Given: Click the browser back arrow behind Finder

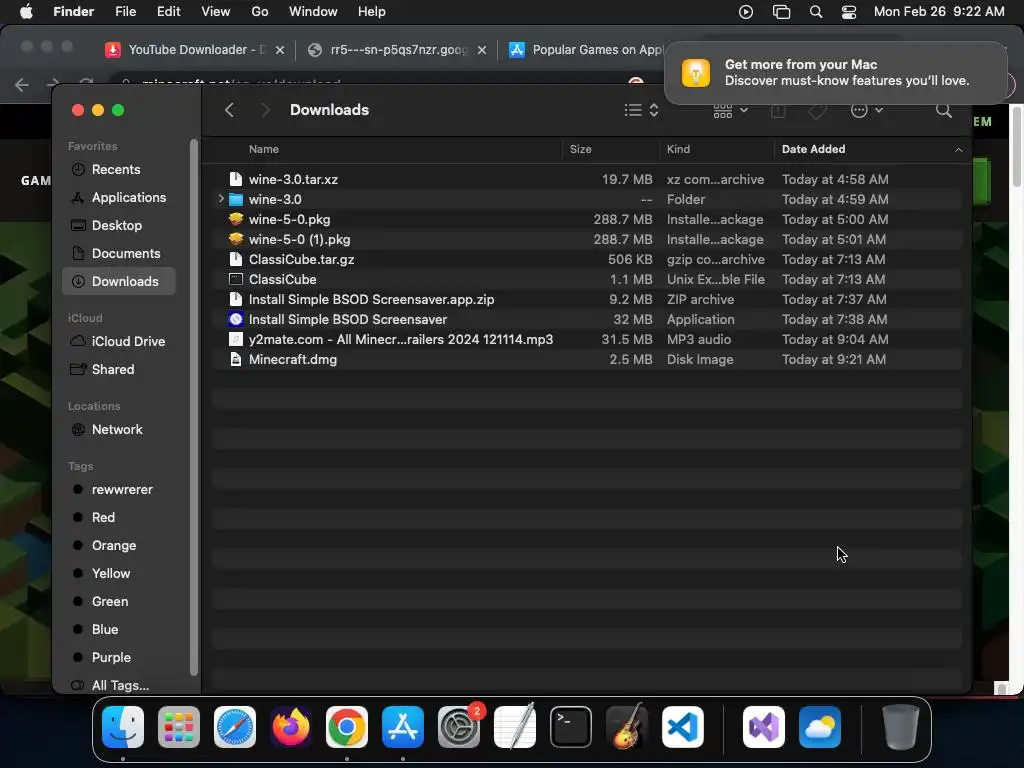Looking at the screenshot, I should point(22,84).
